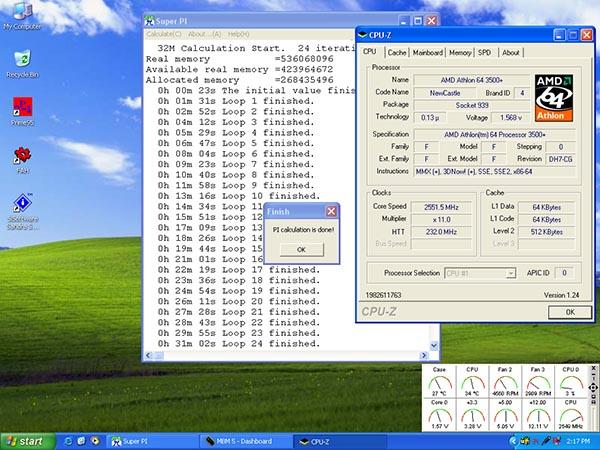Viewport: 600px width, 450px height.
Task: Open Internet Explorer from quick launch
Action: (68, 441)
